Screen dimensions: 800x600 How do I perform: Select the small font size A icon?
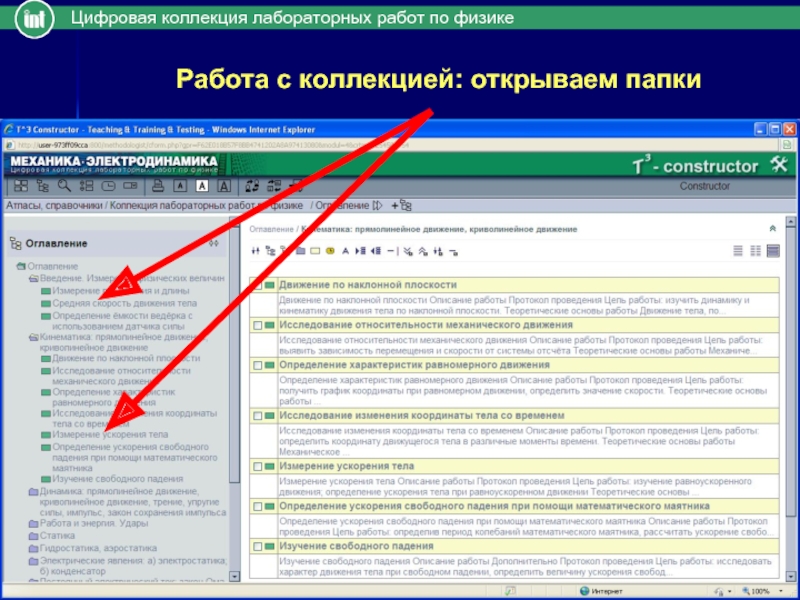click(180, 186)
